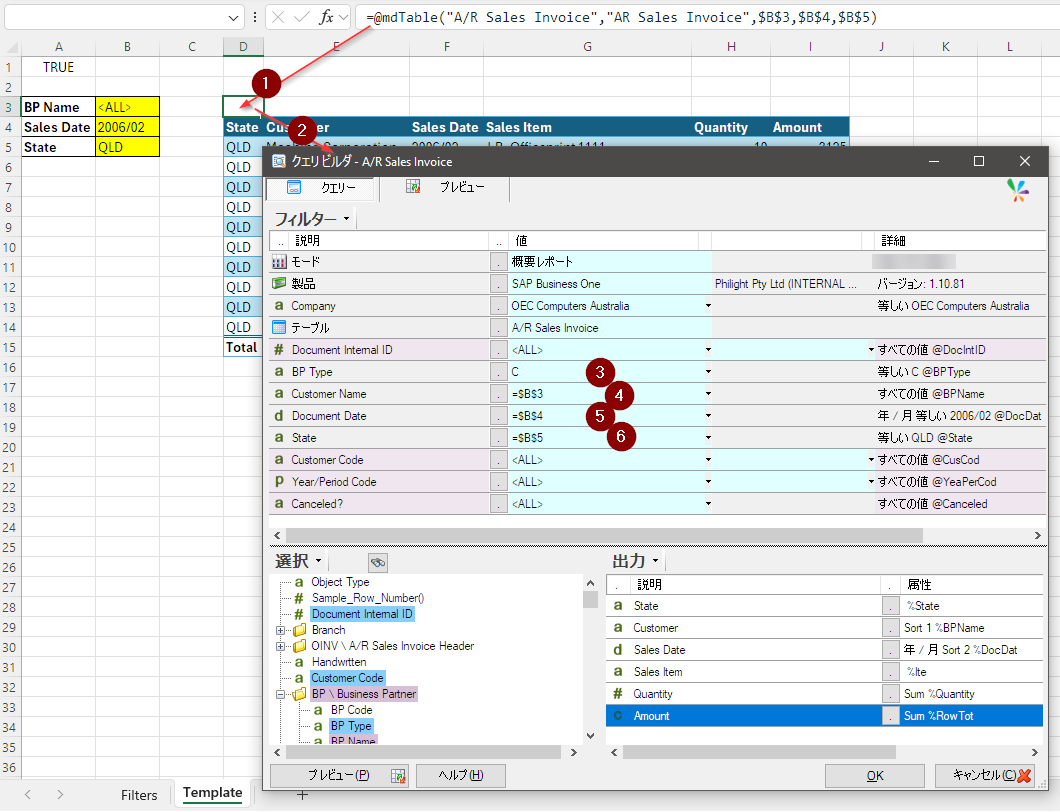1060x812 pixels.
Task: Open the Filters worksheet tab
Action: coord(139,795)
